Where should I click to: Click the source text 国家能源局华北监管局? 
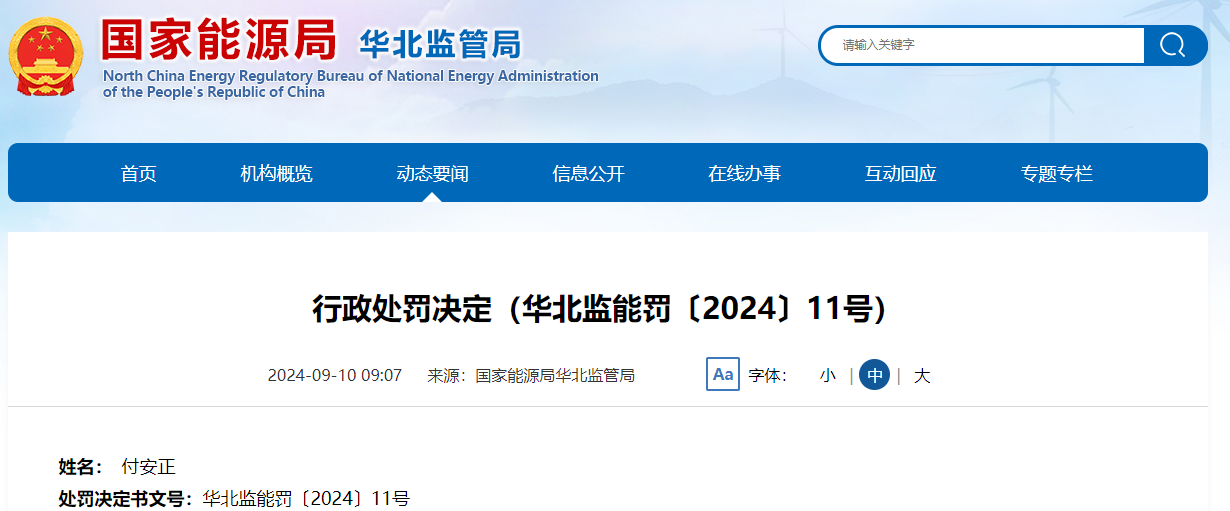[555, 376]
